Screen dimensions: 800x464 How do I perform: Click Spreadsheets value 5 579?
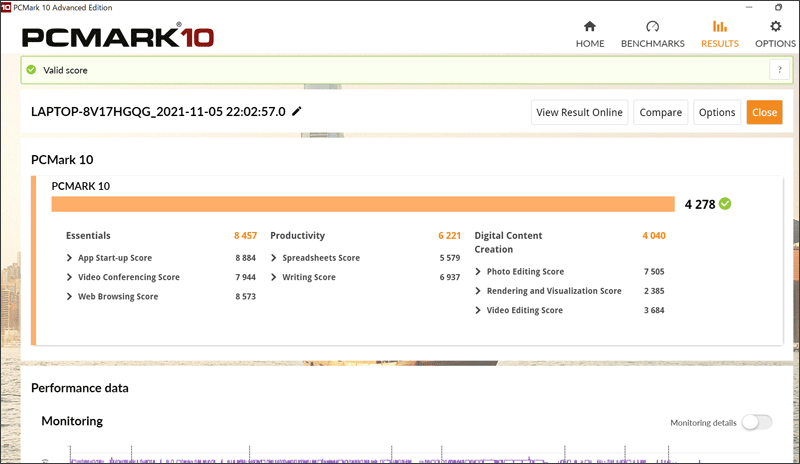[449, 258]
